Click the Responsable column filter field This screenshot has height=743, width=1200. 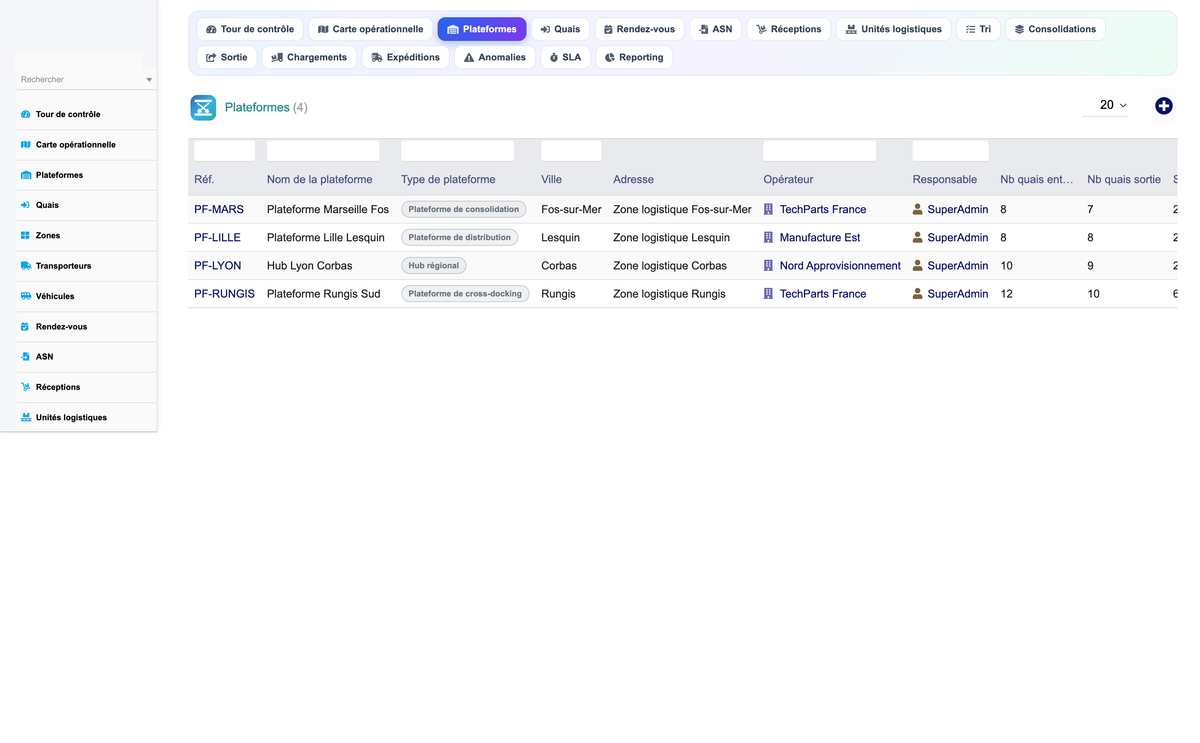(x=950, y=151)
